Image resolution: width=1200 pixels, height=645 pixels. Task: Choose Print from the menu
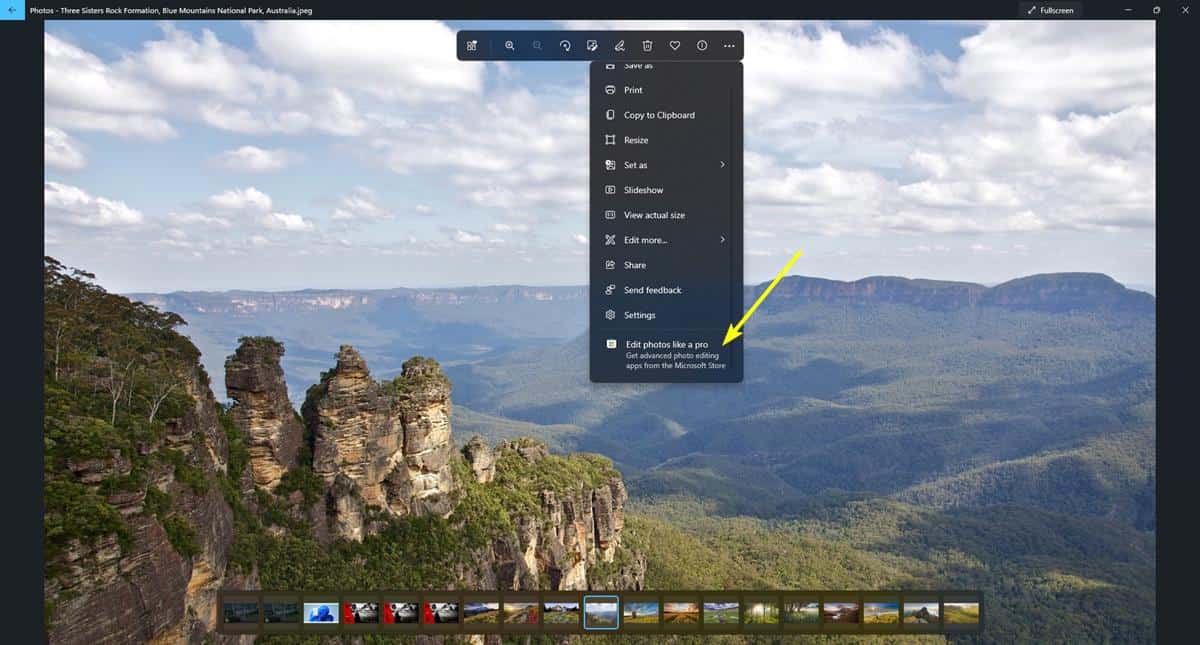pos(666,90)
